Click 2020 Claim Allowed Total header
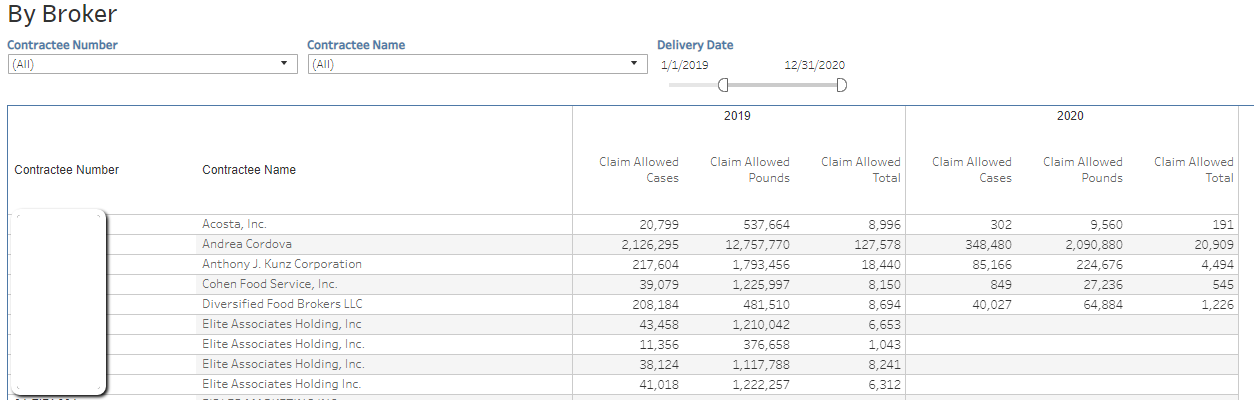Image resolution: width=1254 pixels, height=400 pixels. pyautogui.click(x=1194, y=170)
